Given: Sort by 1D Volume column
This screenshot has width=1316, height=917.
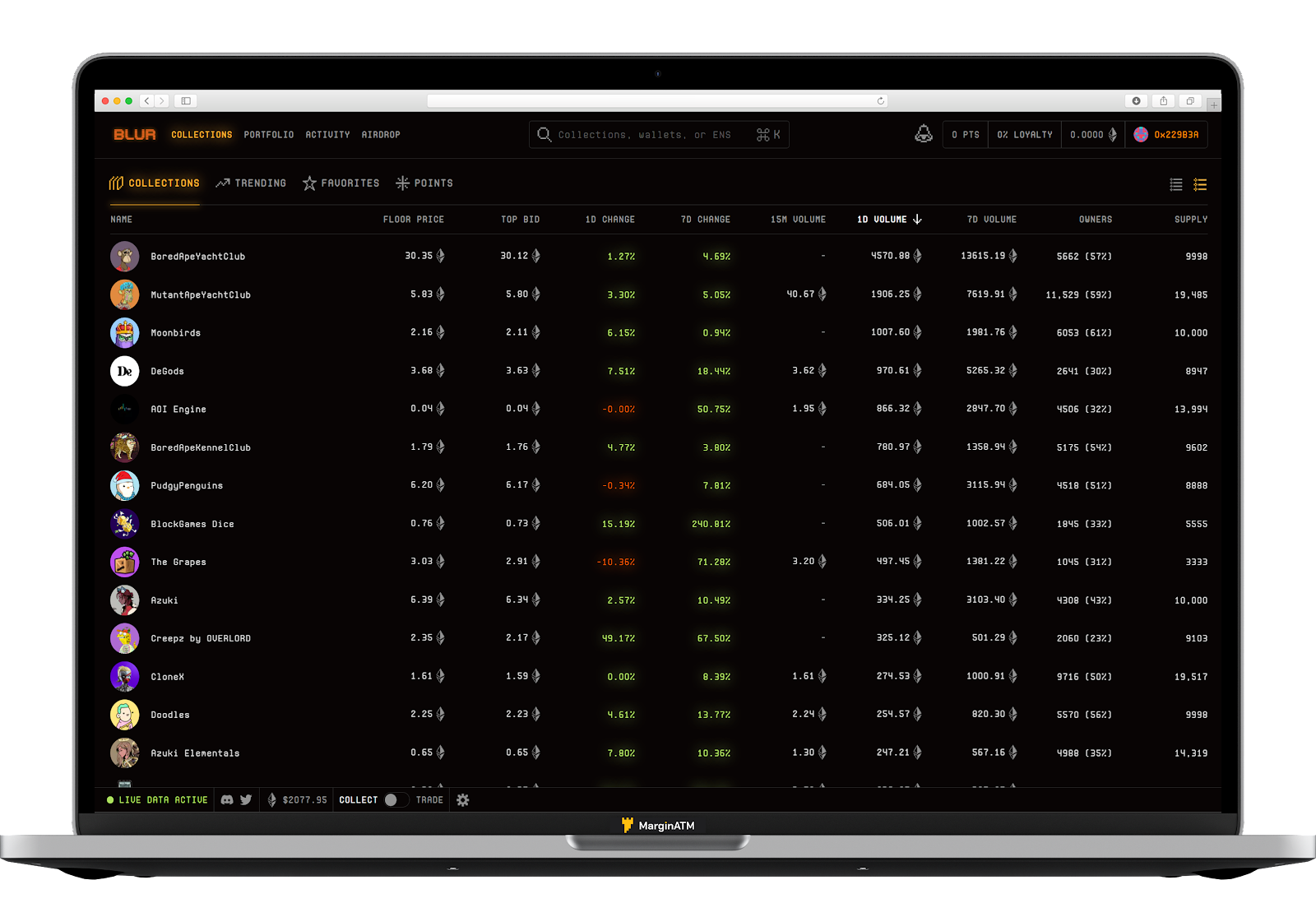Looking at the screenshot, I should click(888, 220).
